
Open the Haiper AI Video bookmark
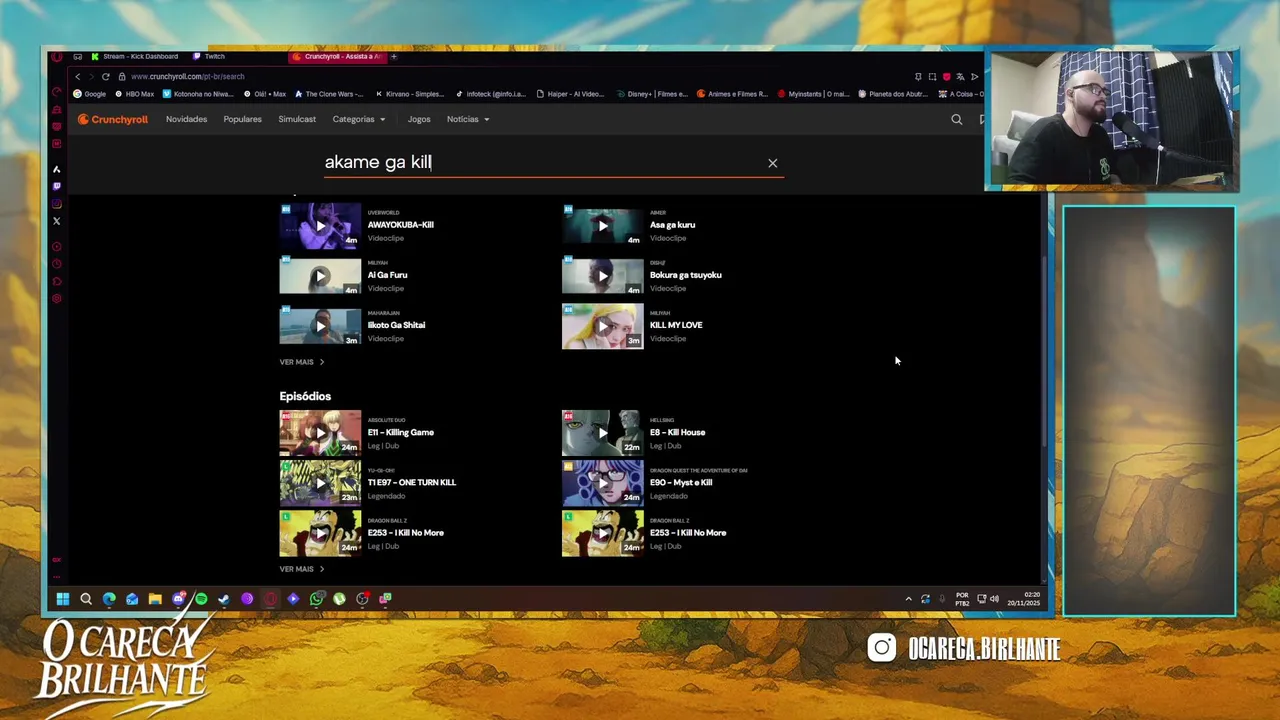coord(570,94)
